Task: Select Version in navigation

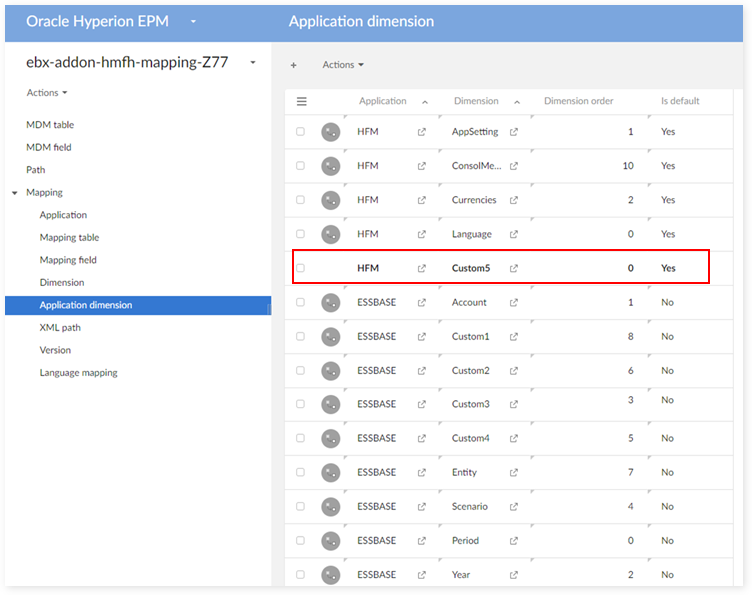Action: point(55,350)
